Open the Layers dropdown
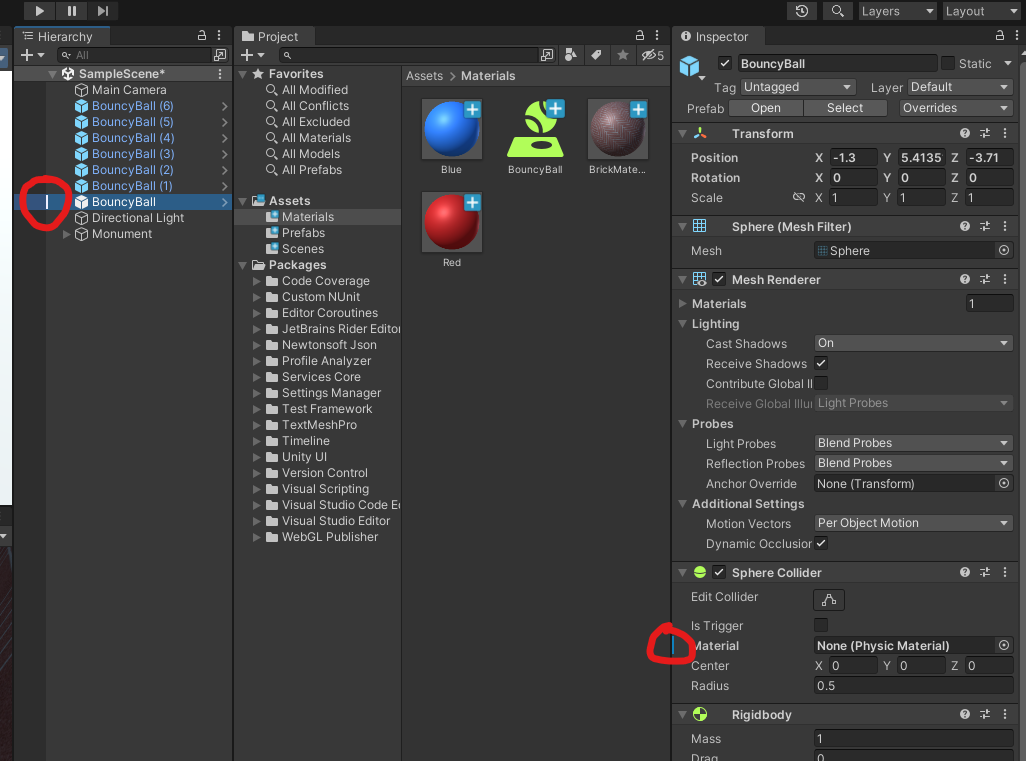This screenshot has width=1026, height=761. pos(897,11)
